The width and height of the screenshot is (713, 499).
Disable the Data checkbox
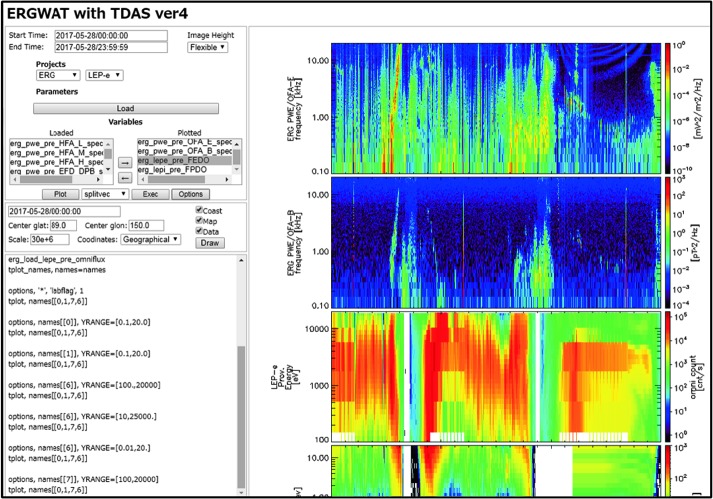point(201,231)
